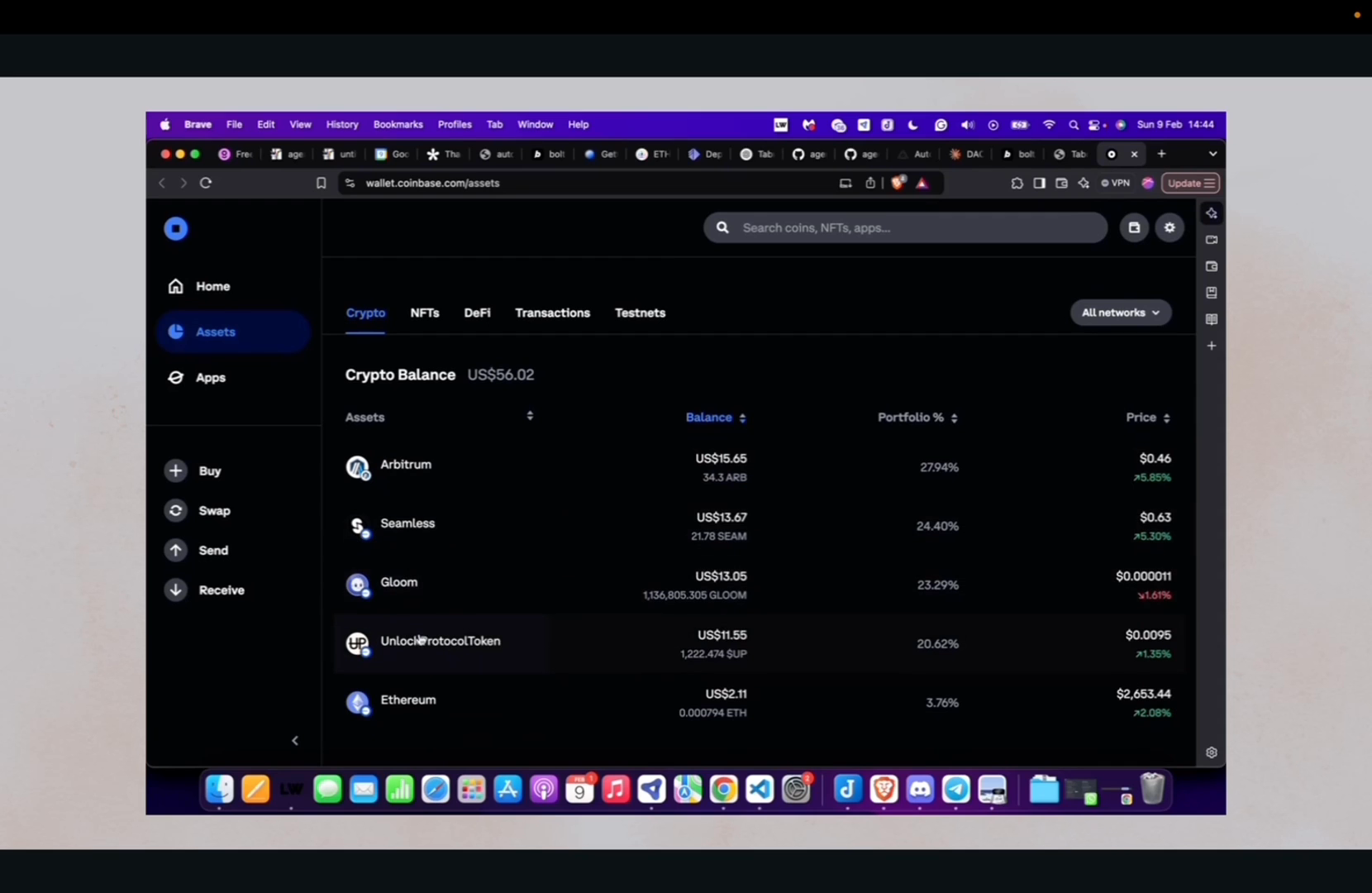Toggle the Brave sidebar panel icon

pyautogui.click(x=1039, y=184)
